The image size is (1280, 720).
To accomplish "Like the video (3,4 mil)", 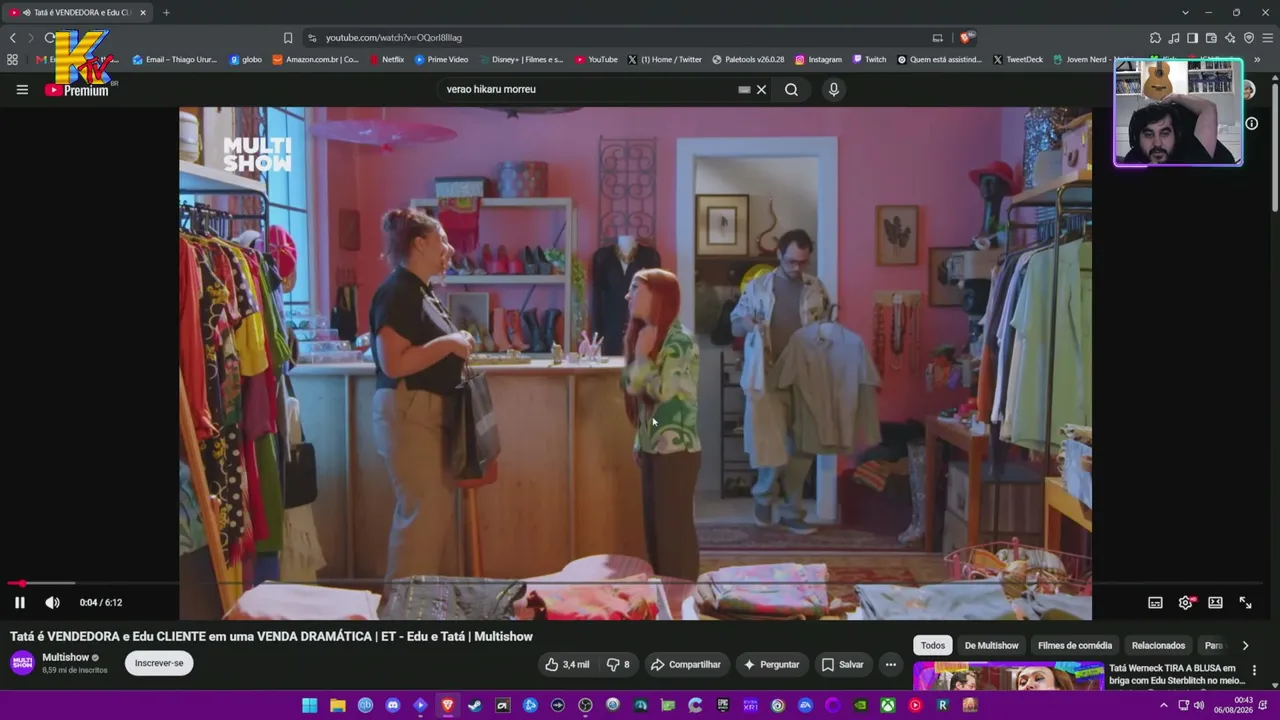I will [567, 664].
